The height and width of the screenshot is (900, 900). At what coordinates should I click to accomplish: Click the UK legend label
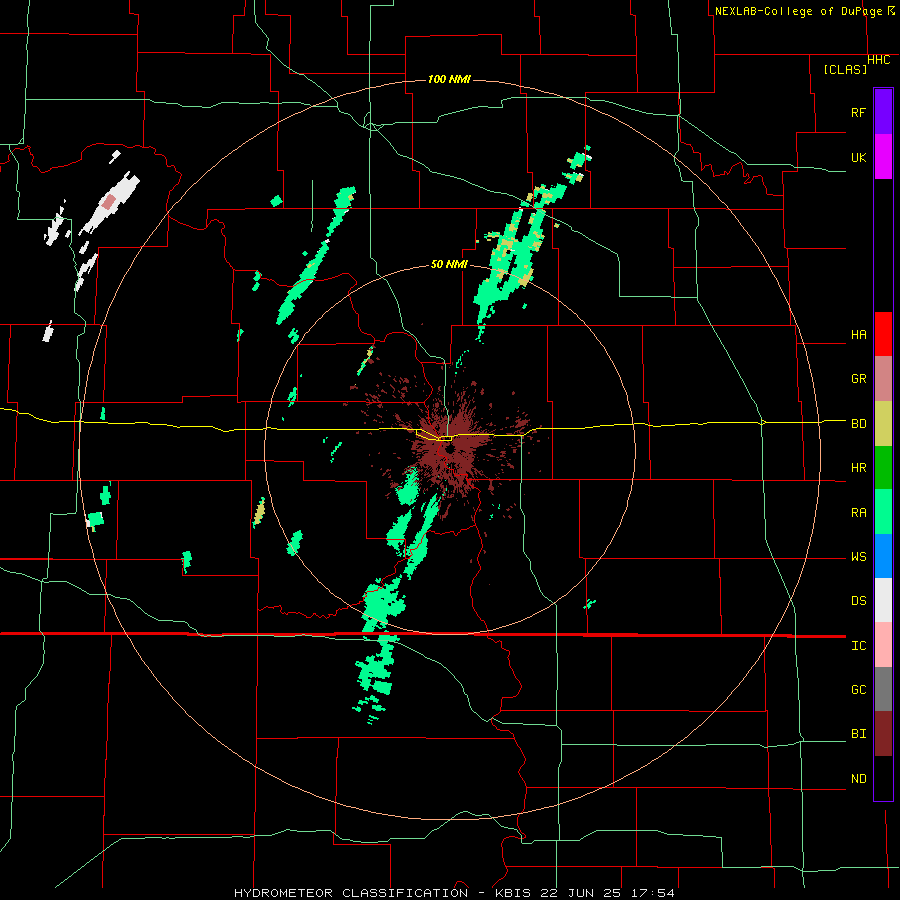pos(858,157)
